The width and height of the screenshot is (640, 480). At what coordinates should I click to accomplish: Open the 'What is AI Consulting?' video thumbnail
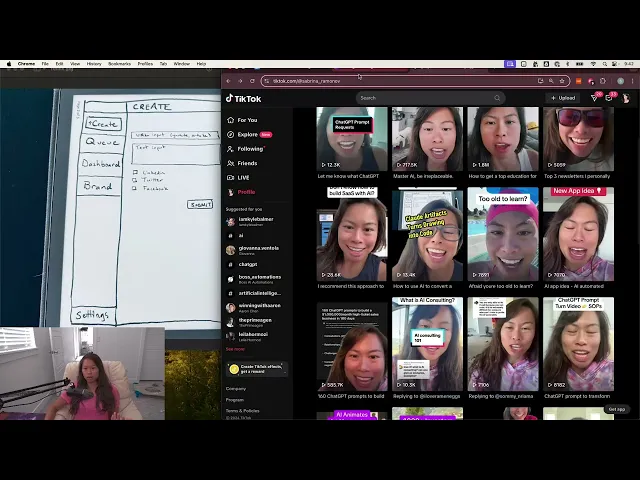pos(427,344)
